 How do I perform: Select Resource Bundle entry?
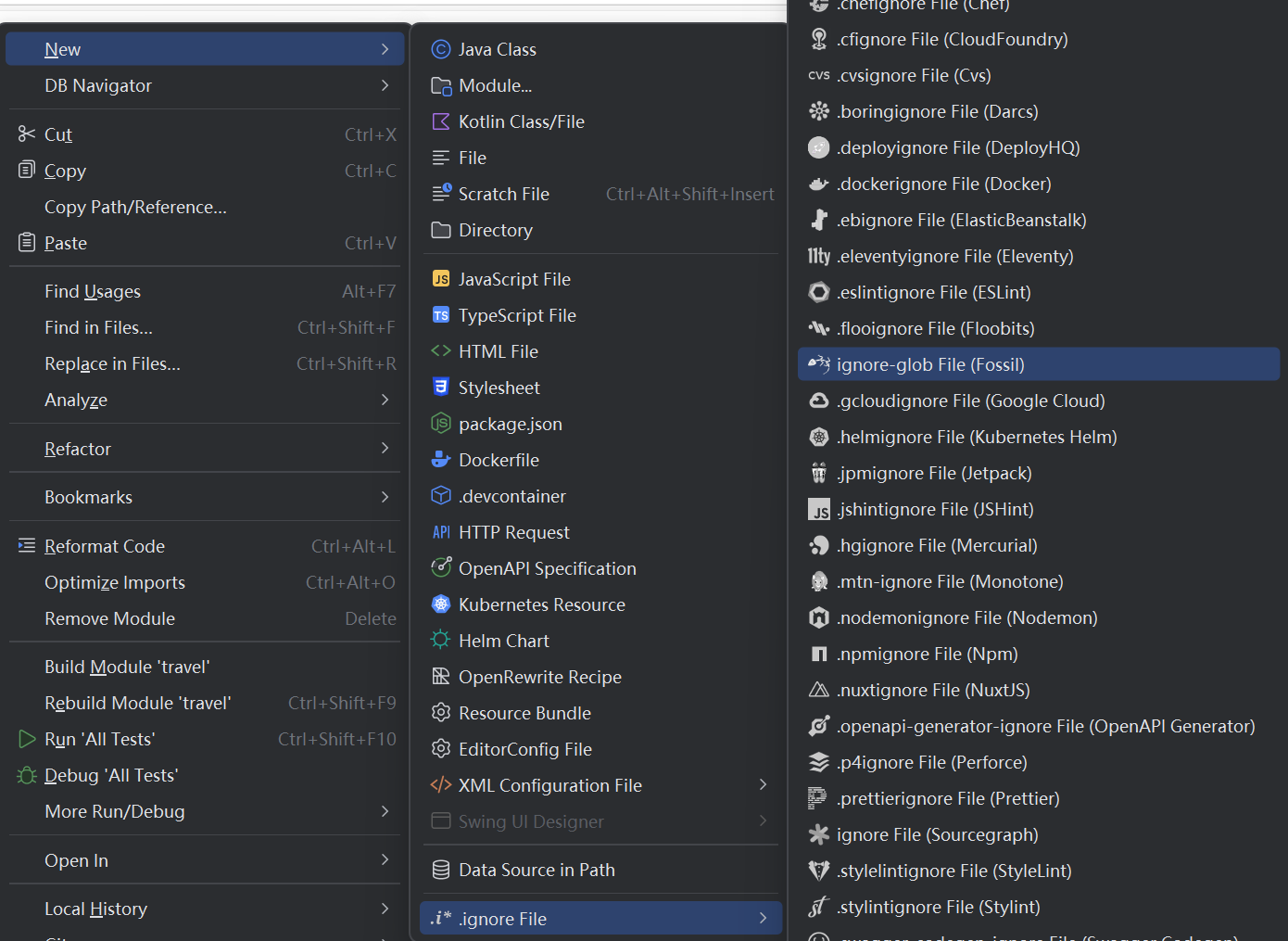(601, 713)
